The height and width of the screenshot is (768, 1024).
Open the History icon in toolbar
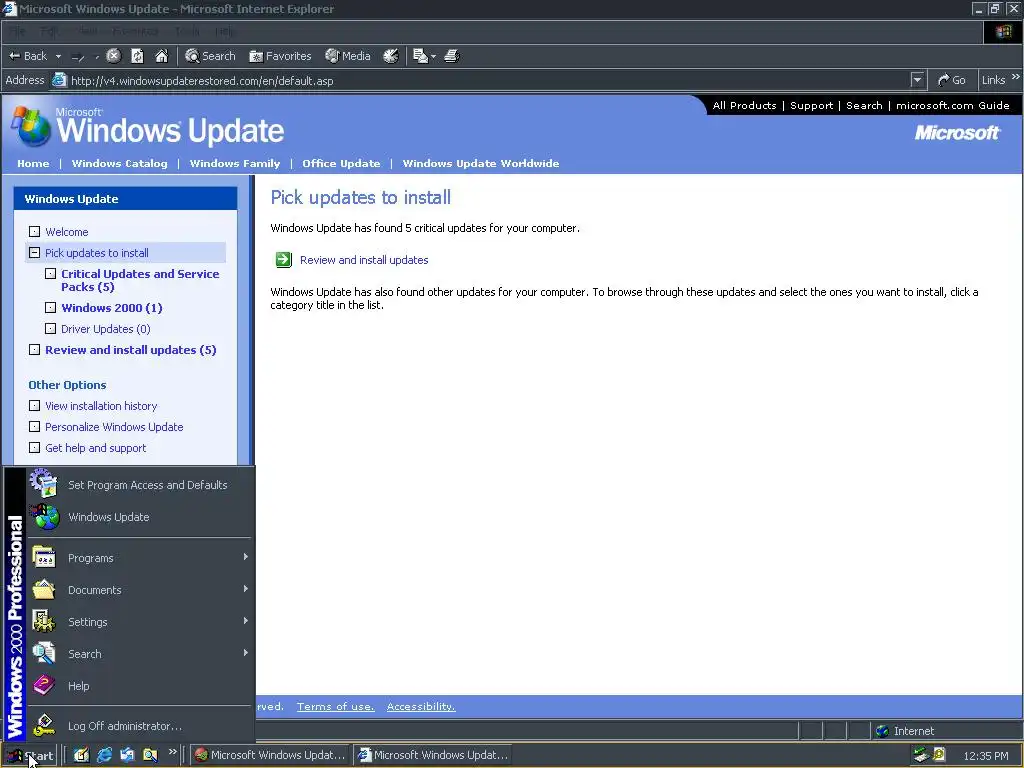[x=391, y=56]
